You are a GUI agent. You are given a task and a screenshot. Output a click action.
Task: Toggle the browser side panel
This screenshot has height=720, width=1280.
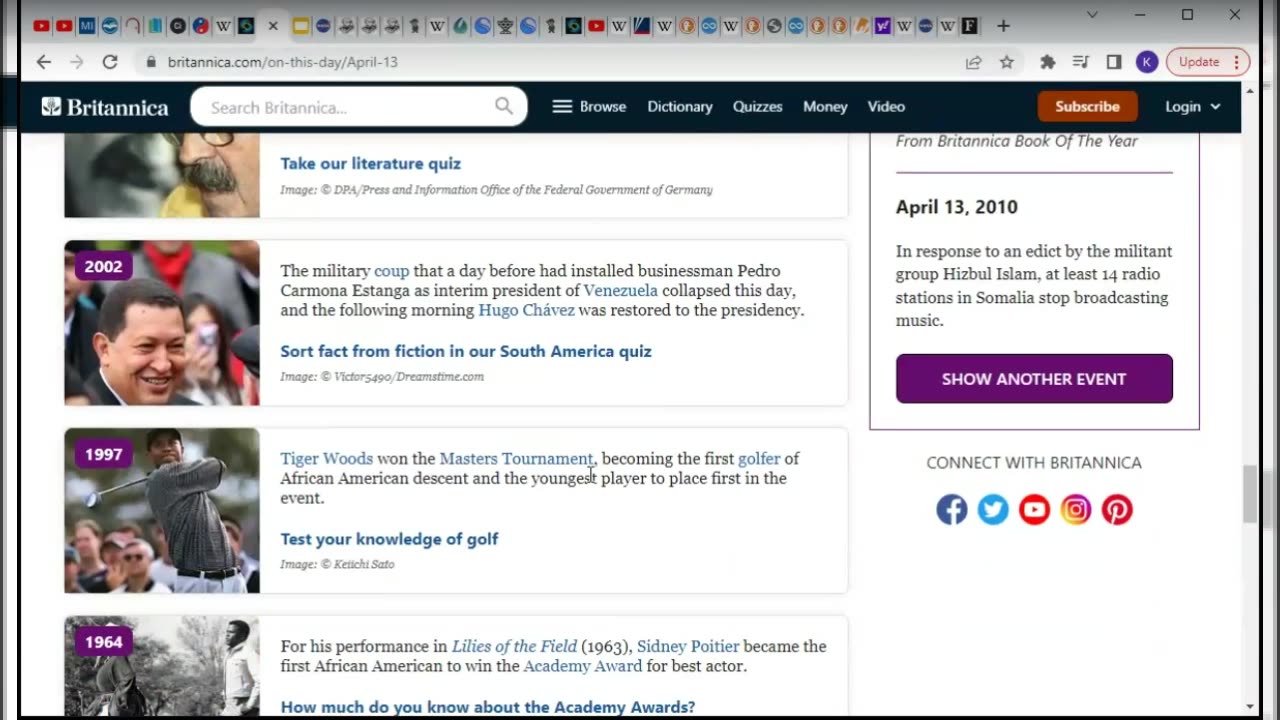pos(1114,62)
